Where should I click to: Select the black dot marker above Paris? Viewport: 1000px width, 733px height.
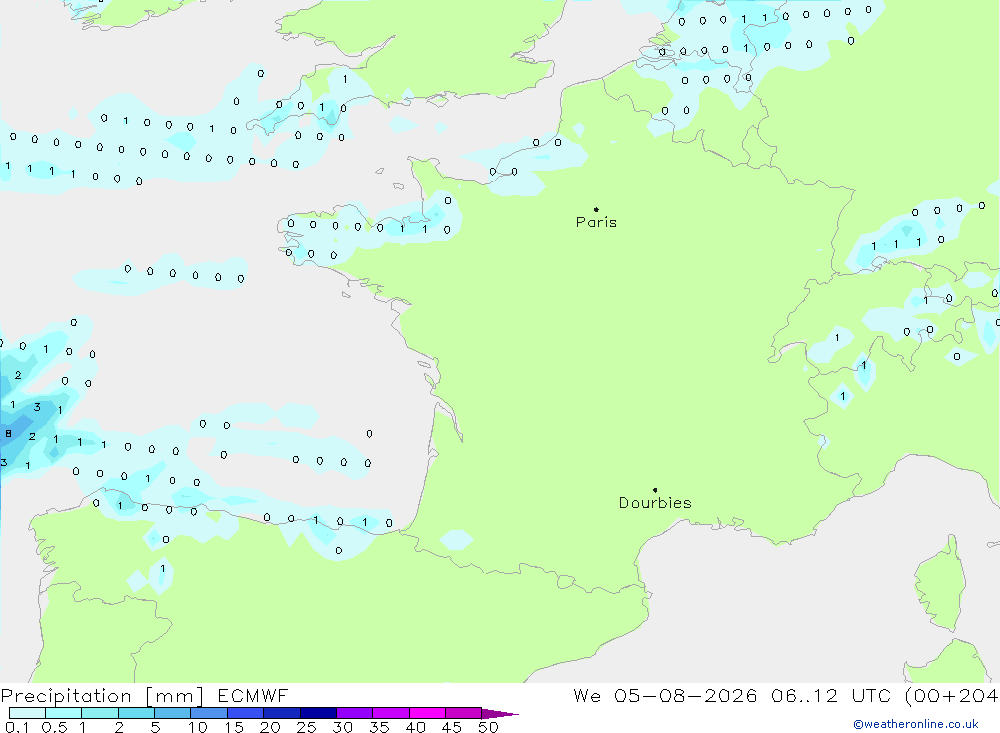tap(596, 209)
